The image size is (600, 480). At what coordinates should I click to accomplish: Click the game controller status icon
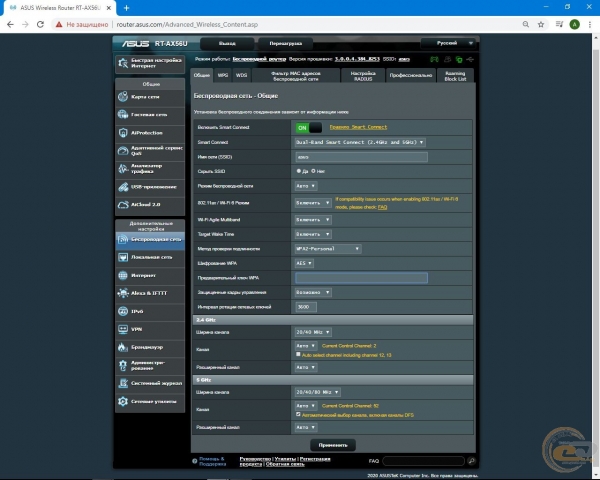click(x=434, y=59)
